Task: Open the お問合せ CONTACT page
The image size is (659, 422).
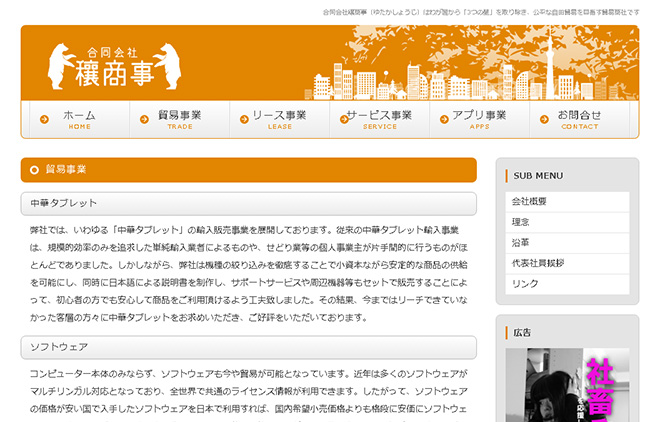Action: (x=580, y=120)
